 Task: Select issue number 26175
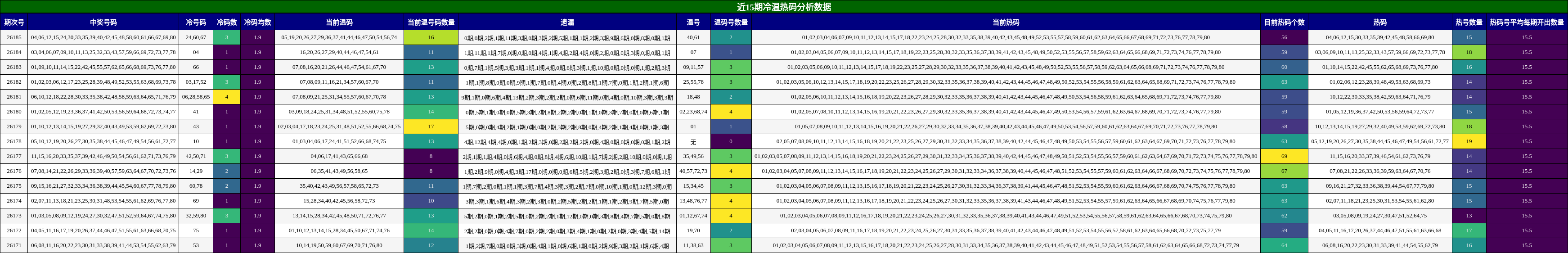pos(14,186)
